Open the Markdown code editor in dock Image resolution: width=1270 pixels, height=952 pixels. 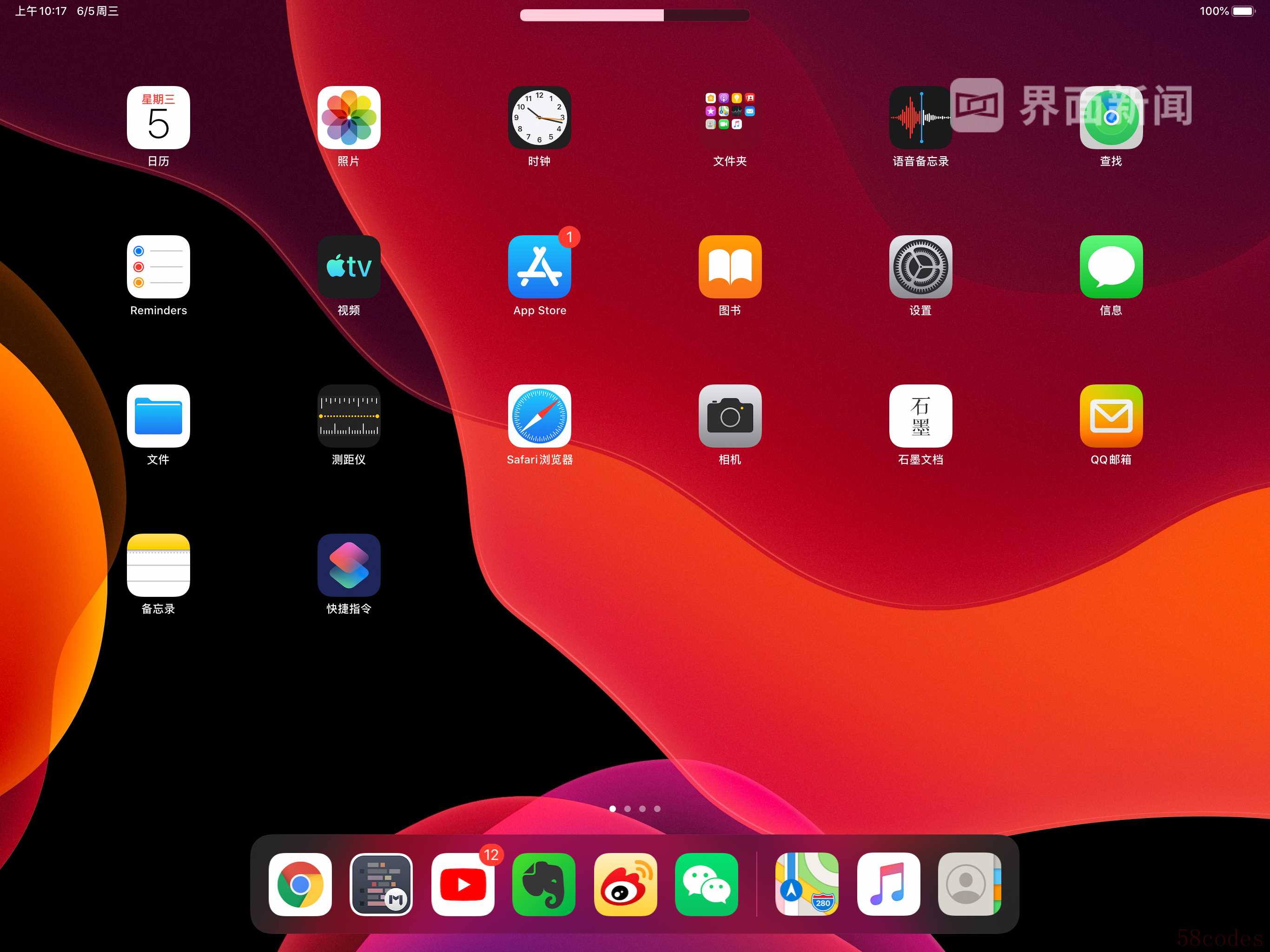click(381, 884)
